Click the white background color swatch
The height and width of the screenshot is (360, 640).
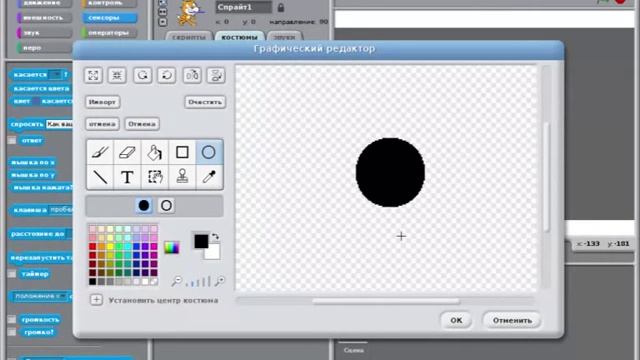coord(214,253)
